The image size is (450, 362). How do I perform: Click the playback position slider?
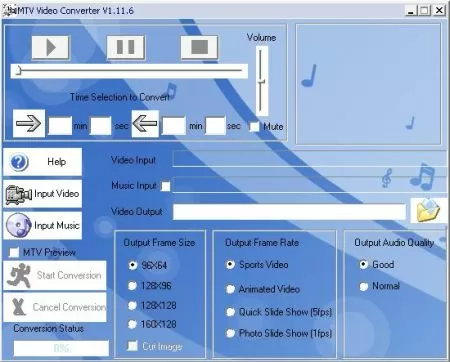pyautogui.click(x=129, y=71)
